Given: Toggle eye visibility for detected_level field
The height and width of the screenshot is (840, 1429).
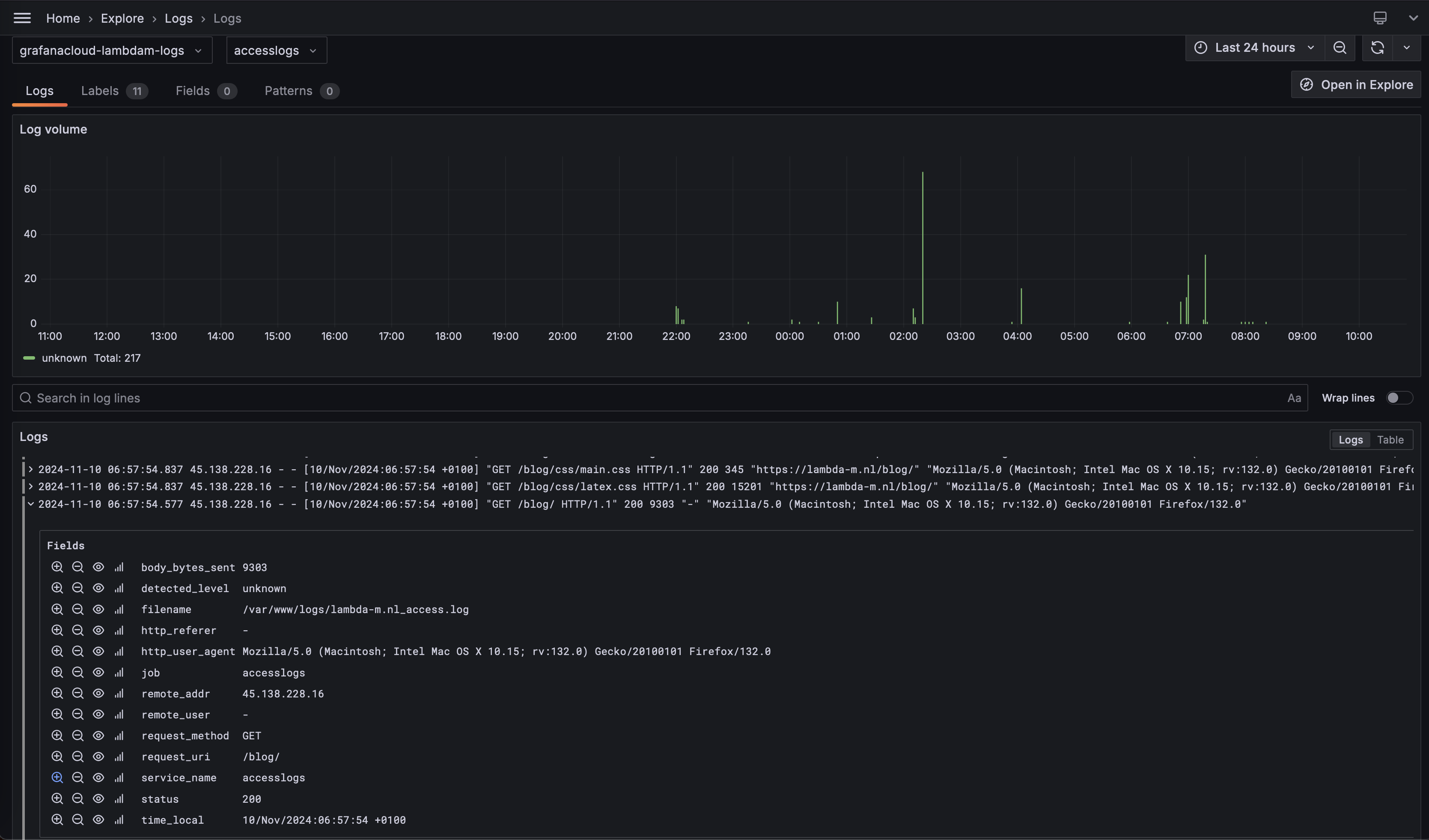Looking at the screenshot, I should [98, 588].
